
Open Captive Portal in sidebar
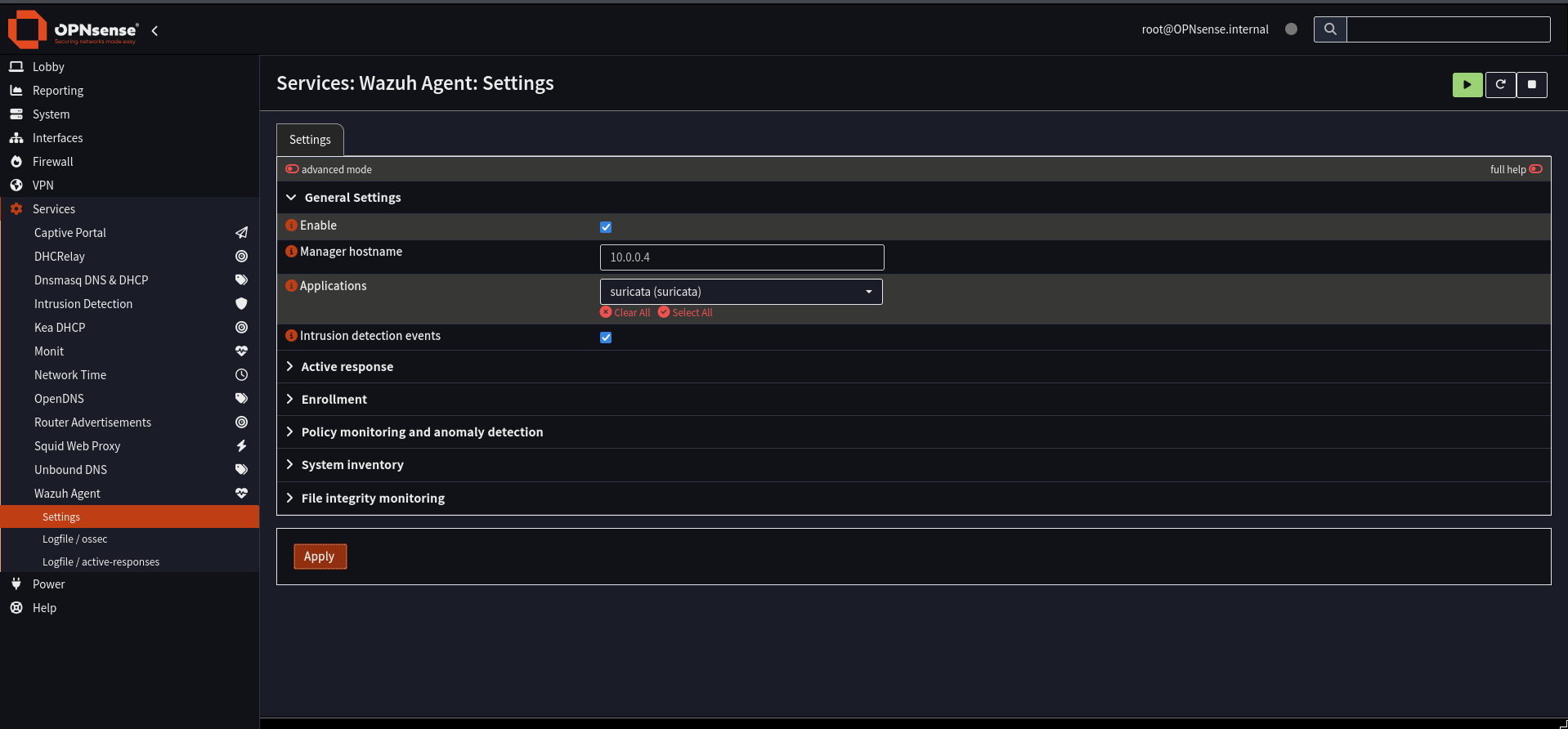coord(69,233)
